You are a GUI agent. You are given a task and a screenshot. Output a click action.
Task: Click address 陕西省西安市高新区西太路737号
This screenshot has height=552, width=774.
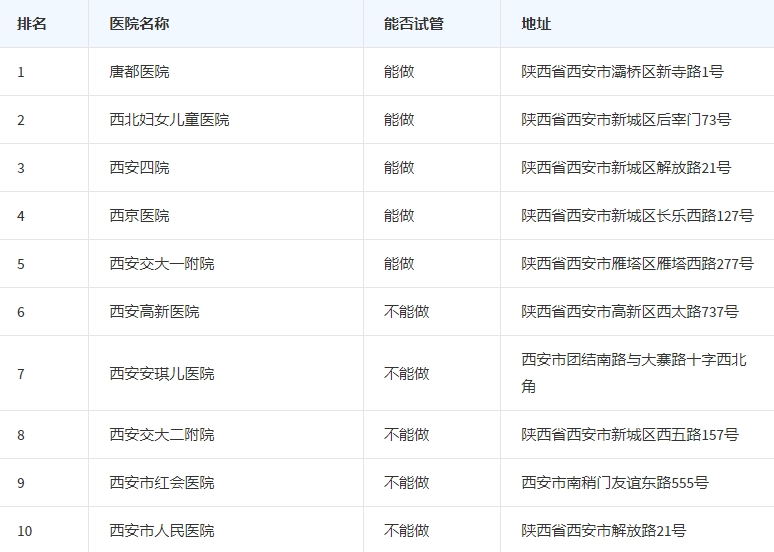pyautogui.click(x=630, y=311)
